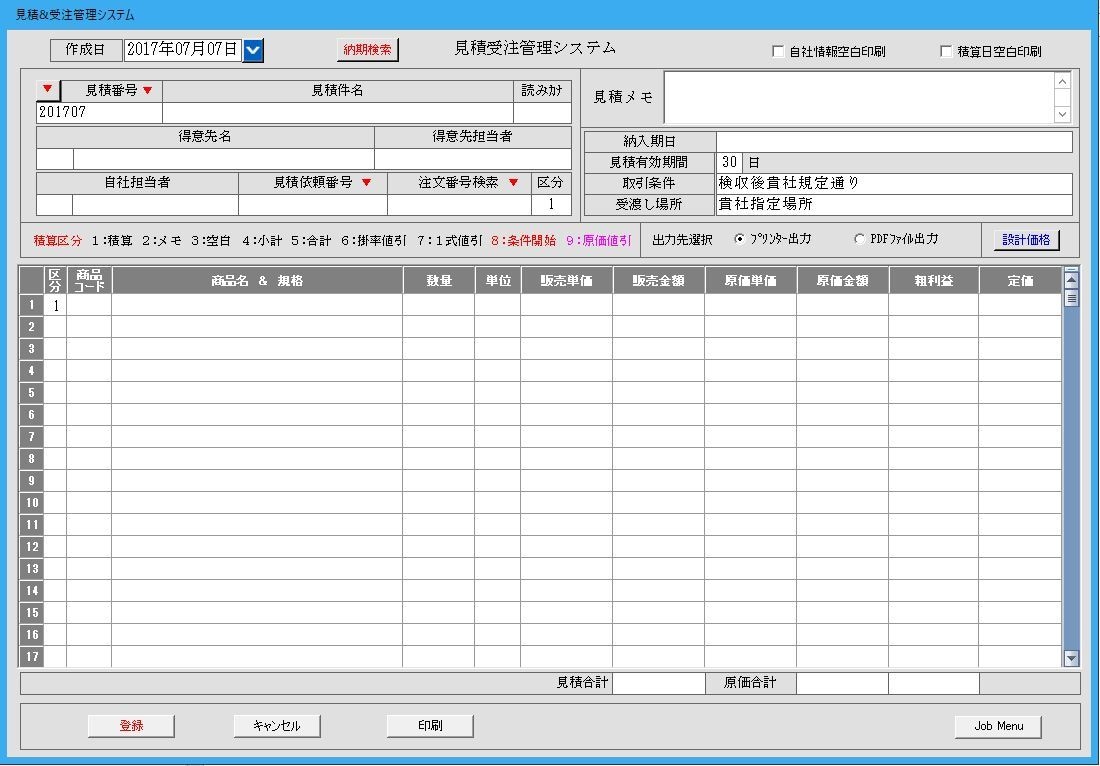Click the 自社担当者 name field

155,205
